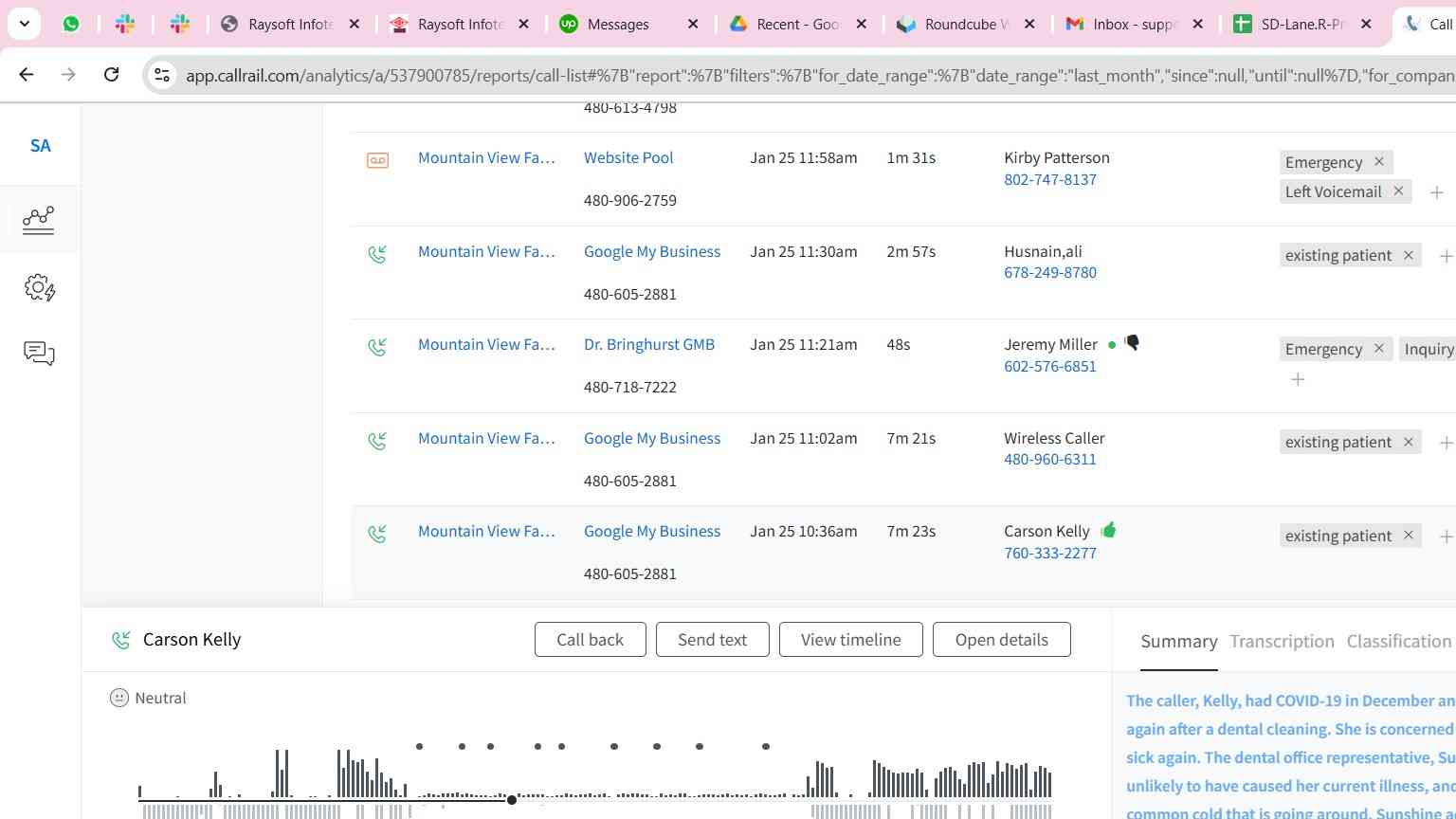
Task: Click inbound call icon for Husnain,ali row
Action: (x=377, y=254)
